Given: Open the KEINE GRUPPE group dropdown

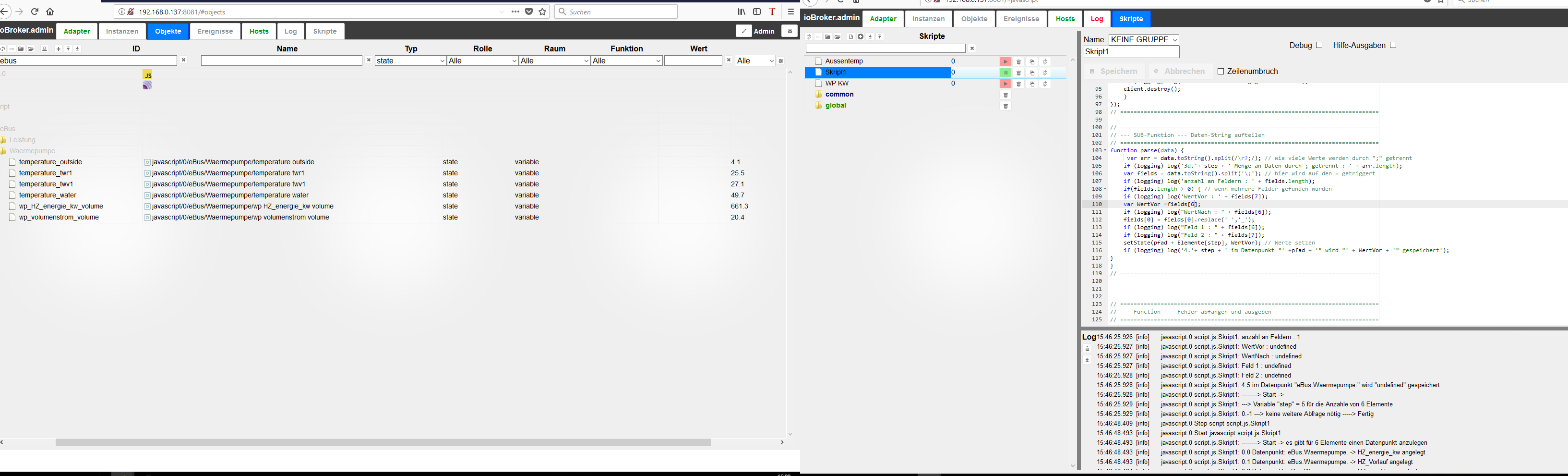Looking at the screenshot, I should click(x=1144, y=39).
